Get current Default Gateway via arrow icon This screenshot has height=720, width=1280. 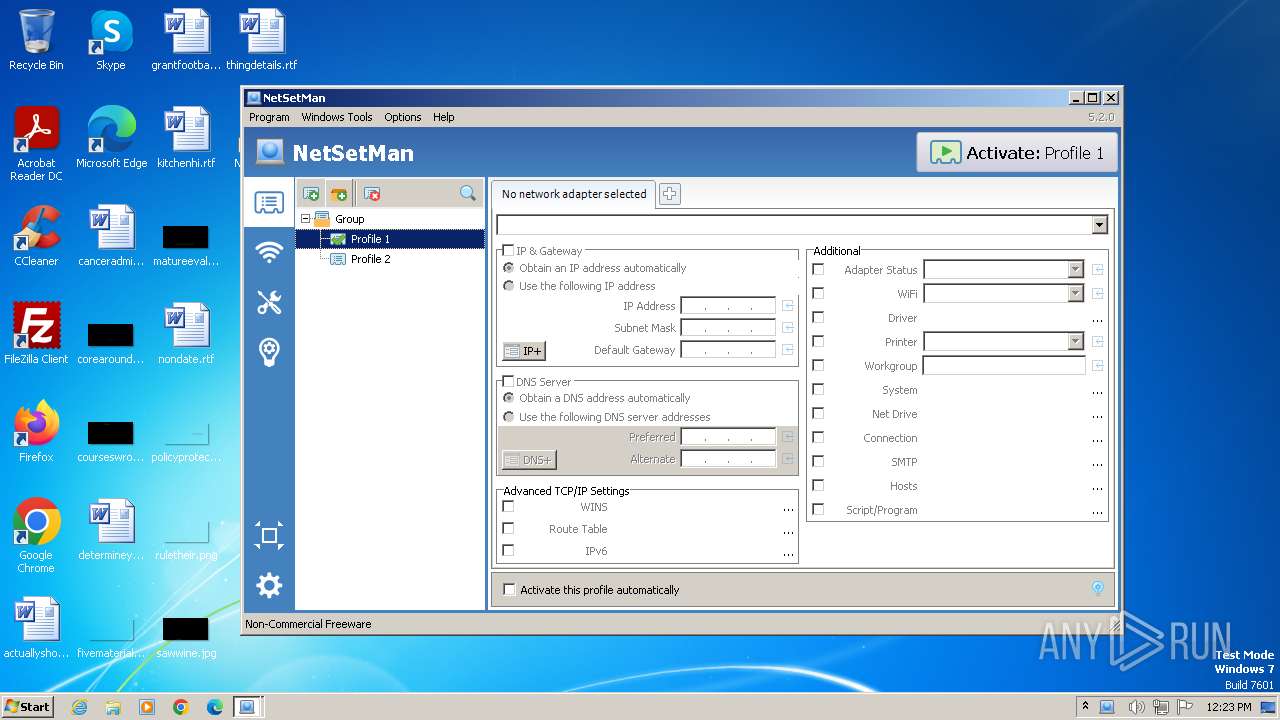click(788, 350)
